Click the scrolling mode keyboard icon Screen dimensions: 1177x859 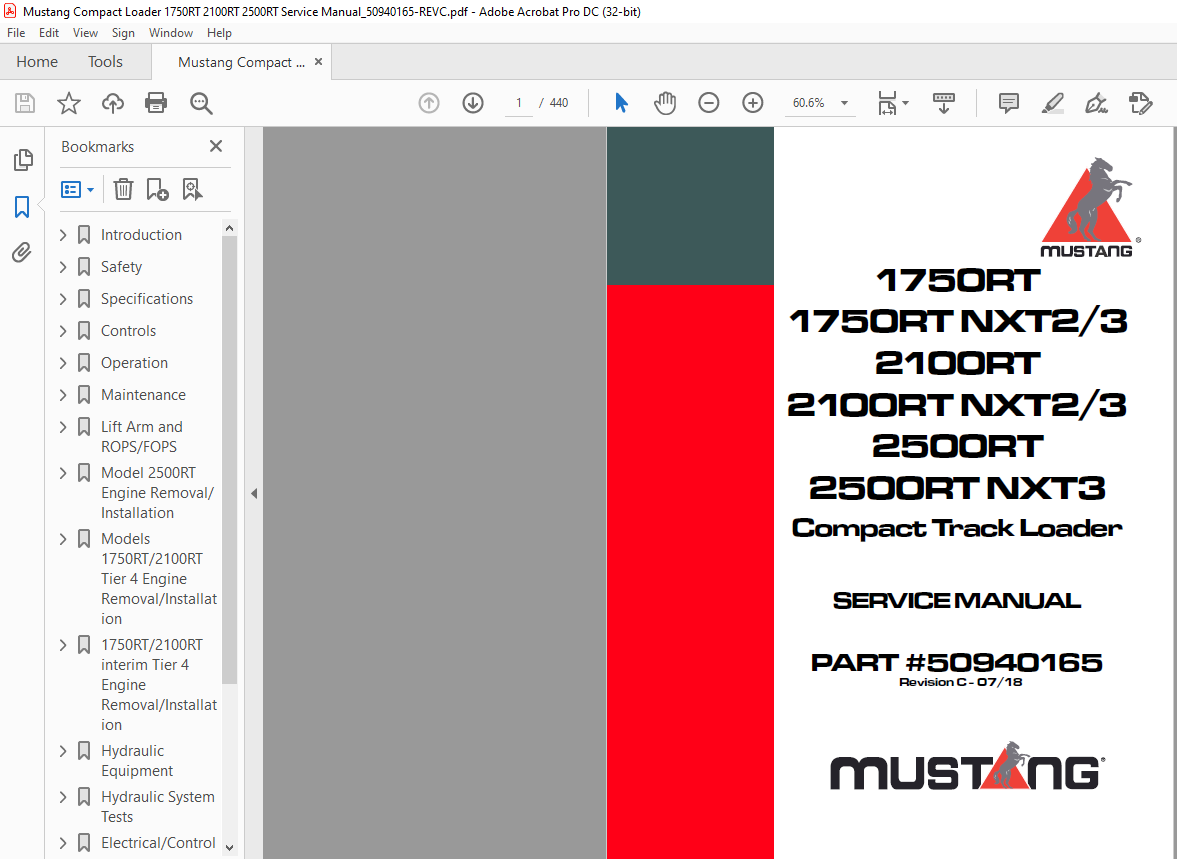point(944,103)
